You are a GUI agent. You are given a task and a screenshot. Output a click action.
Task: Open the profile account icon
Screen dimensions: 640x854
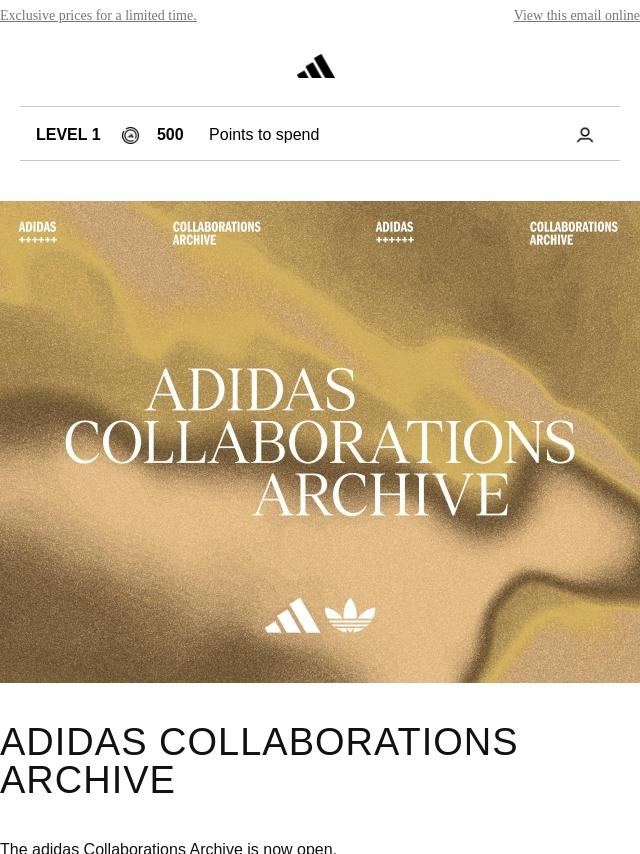point(584,135)
